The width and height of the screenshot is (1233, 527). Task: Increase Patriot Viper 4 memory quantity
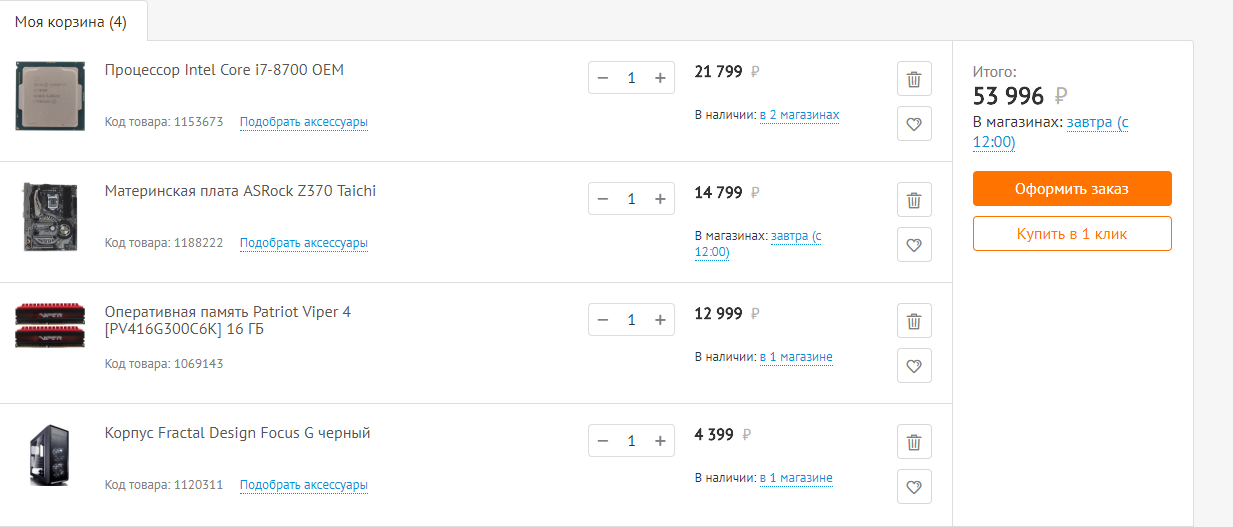(x=660, y=320)
